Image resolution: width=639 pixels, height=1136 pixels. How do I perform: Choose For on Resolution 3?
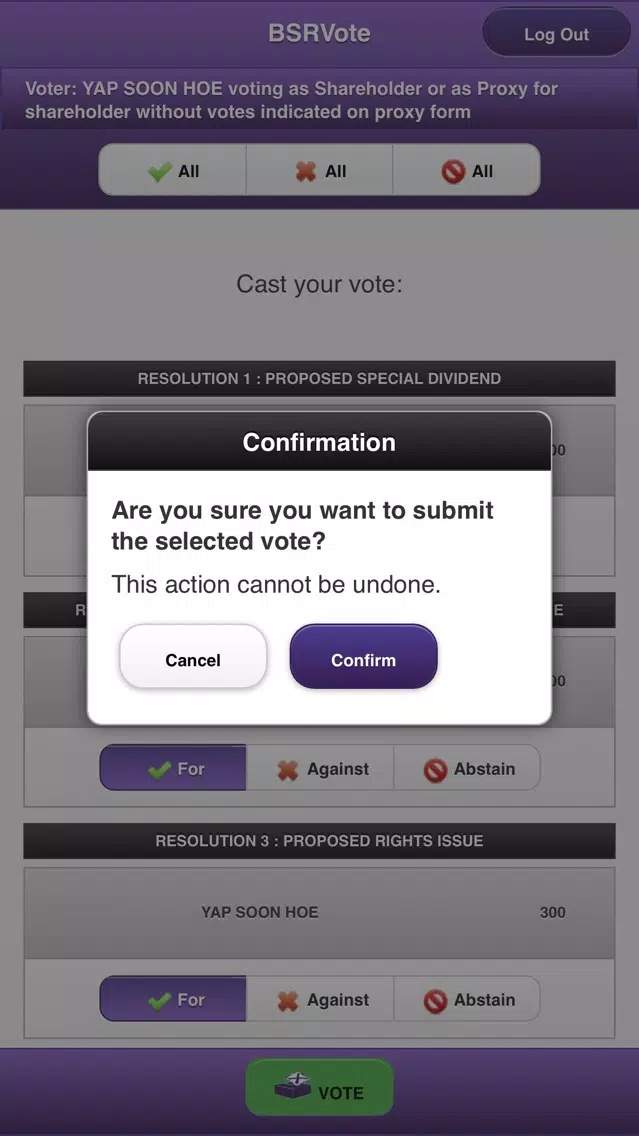(x=173, y=999)
